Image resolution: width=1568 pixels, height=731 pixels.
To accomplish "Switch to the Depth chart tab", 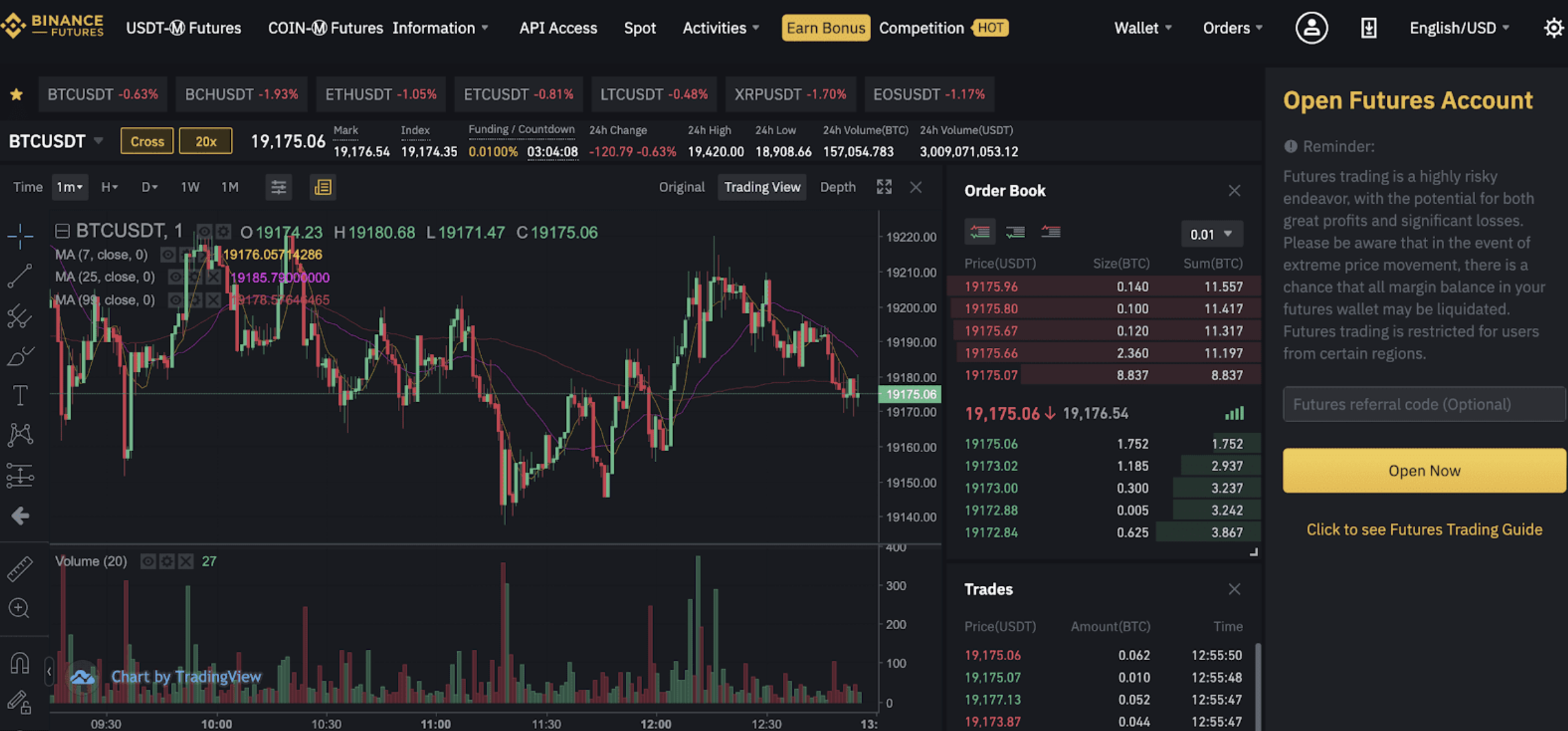I will (838, 188).
